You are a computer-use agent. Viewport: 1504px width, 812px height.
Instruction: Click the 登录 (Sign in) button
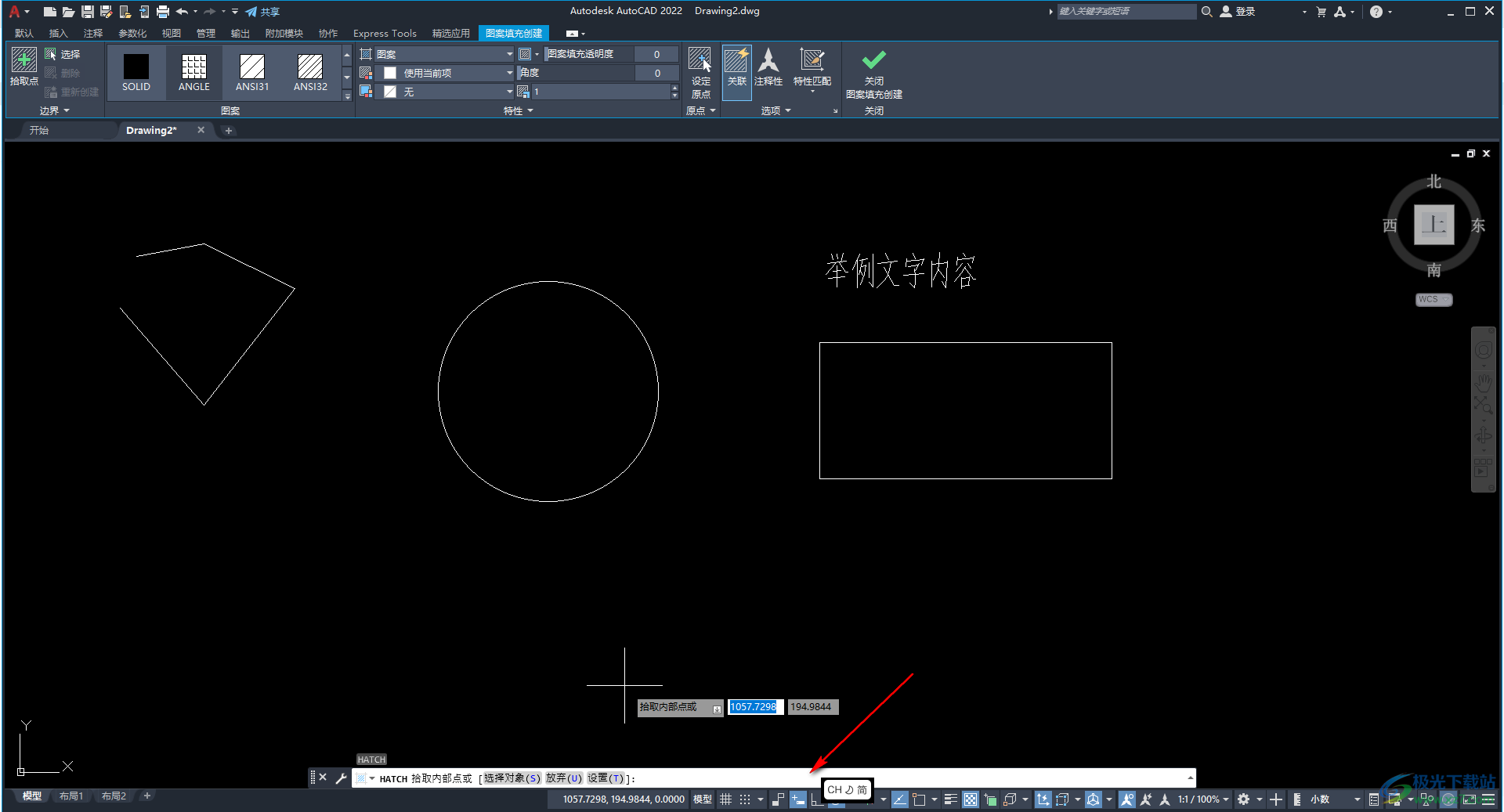click(x=1238, y=12)
